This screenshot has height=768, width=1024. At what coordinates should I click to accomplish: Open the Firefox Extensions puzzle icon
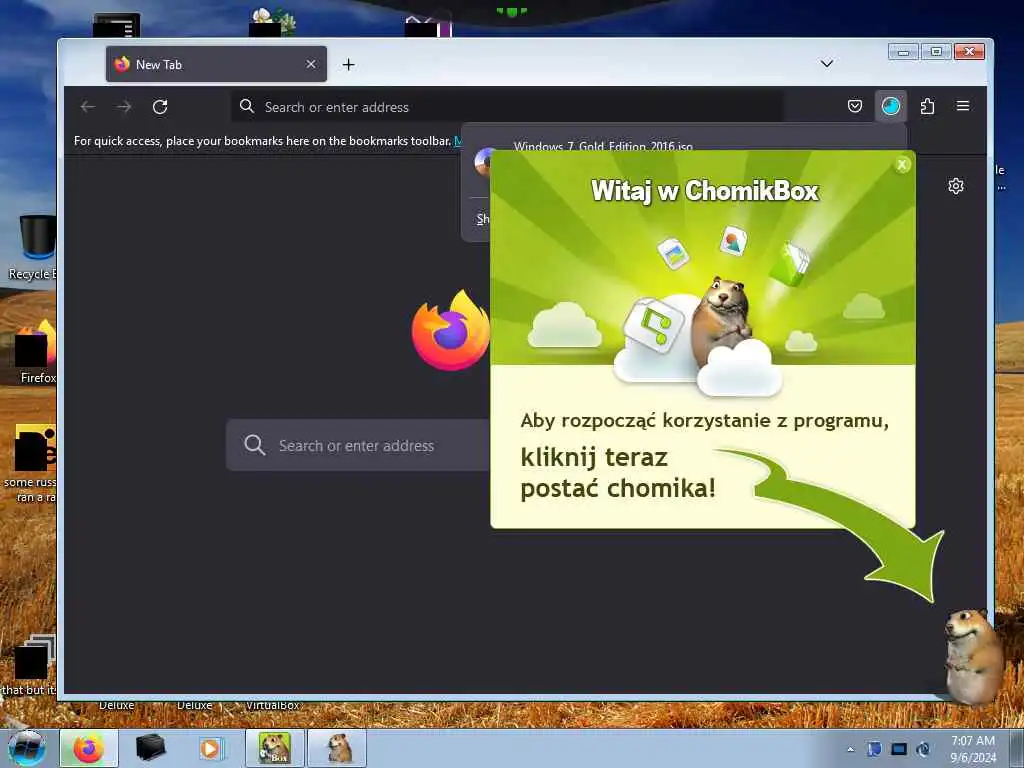tap(927, 106)
